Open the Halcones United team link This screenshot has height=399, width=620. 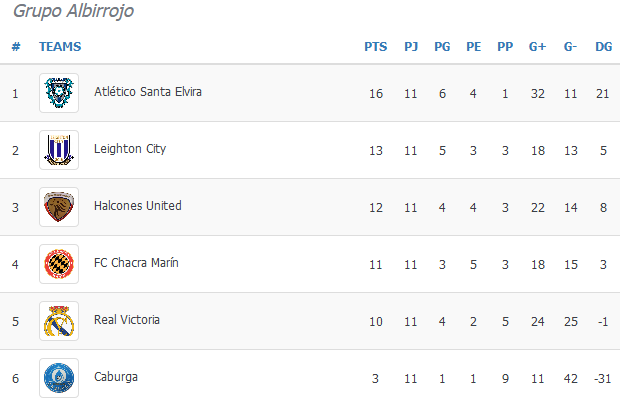pyautogui.click(x=138, y=206)
